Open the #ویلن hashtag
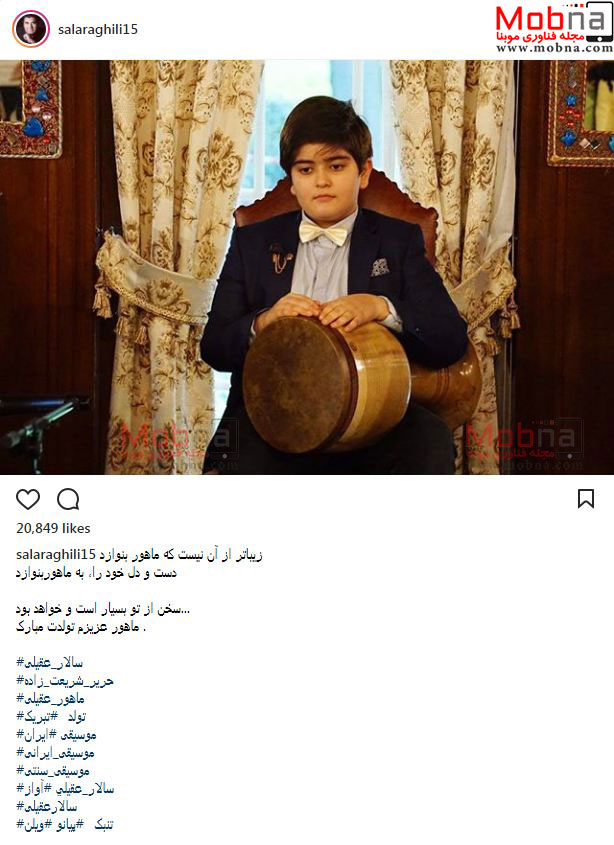The width and height of the screenshot is (614, 845). tap(29, 825)
